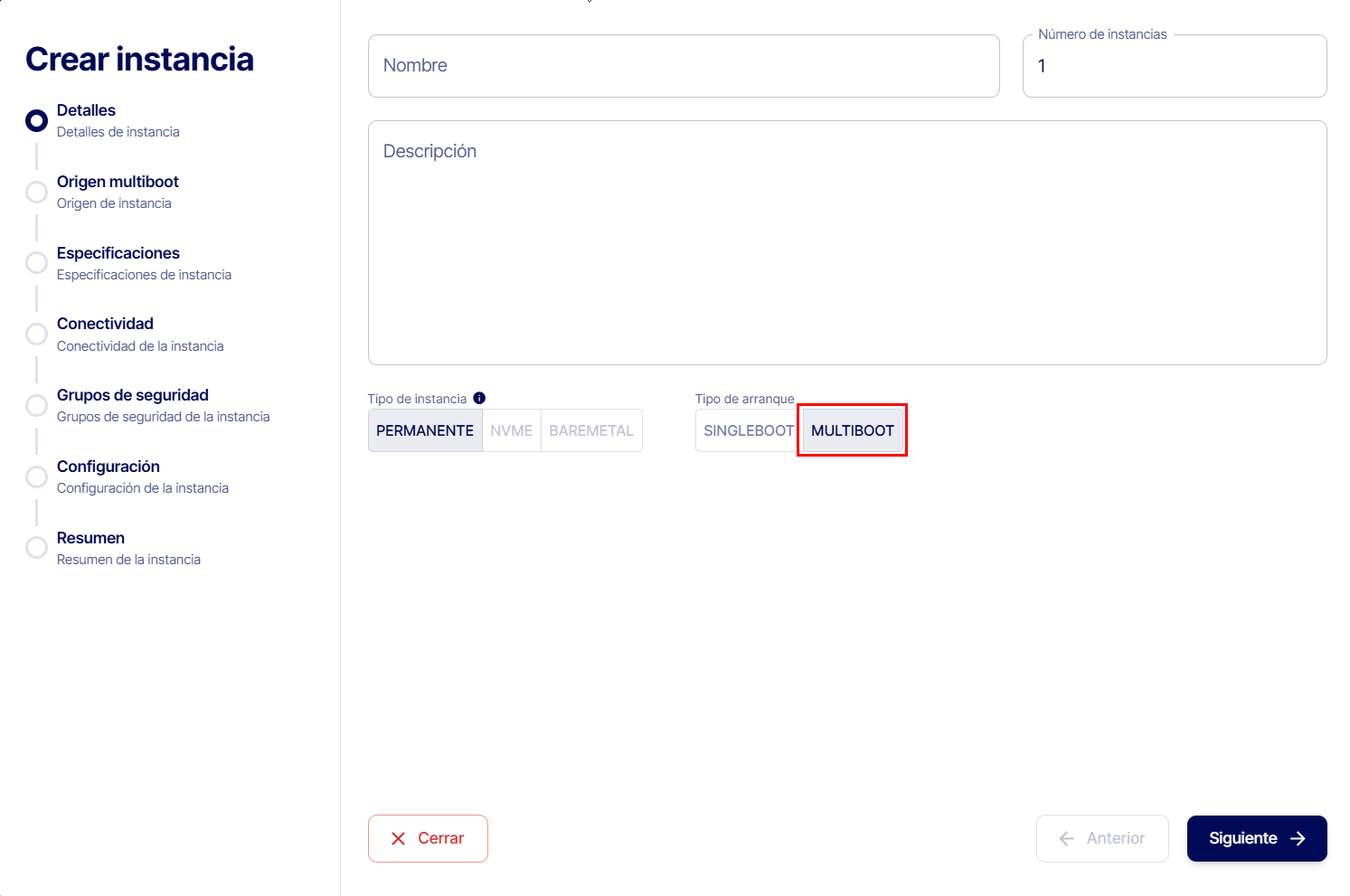Click the Grupos de seguridad step circle

pyautogui.click(x=36, y=405)
